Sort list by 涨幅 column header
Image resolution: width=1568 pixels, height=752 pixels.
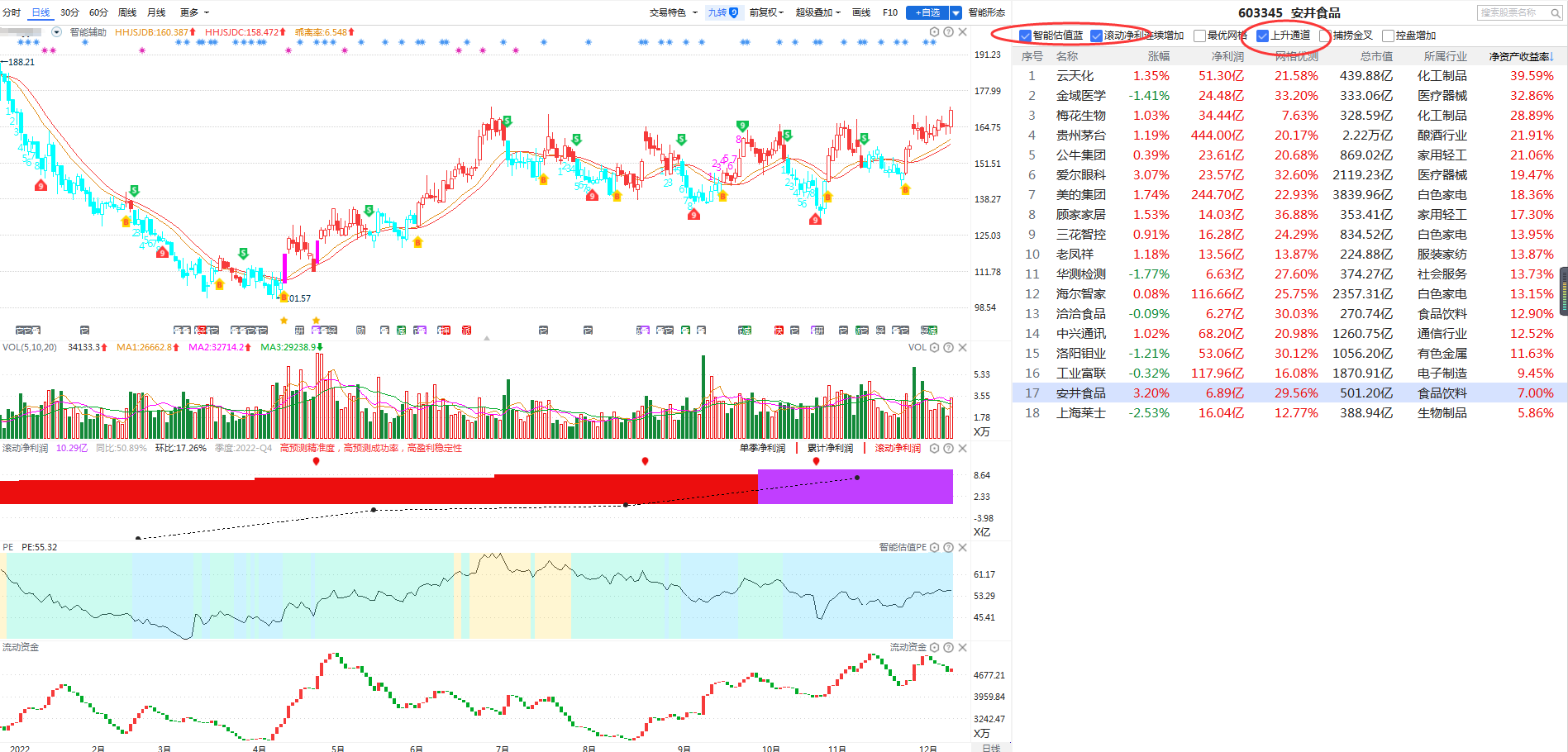[1158, 56]
